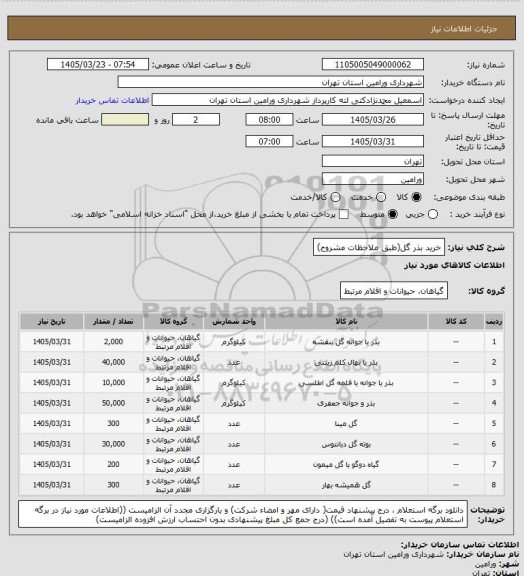Screen dimensions: 524x576
Task: Click the request creator name field
Action: point(288,100)
